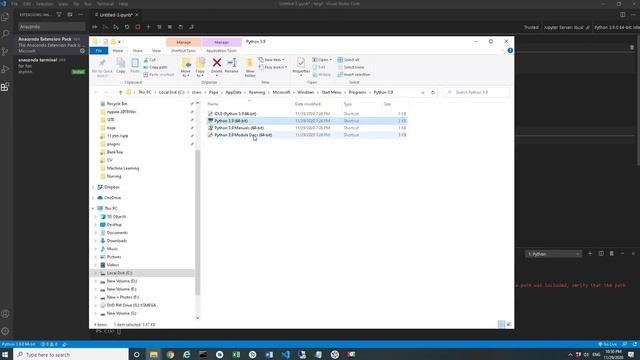Screen dimensions: 640x360
Task: Click Jupyter Server: local status in VS Code
Action: point(567,27)
